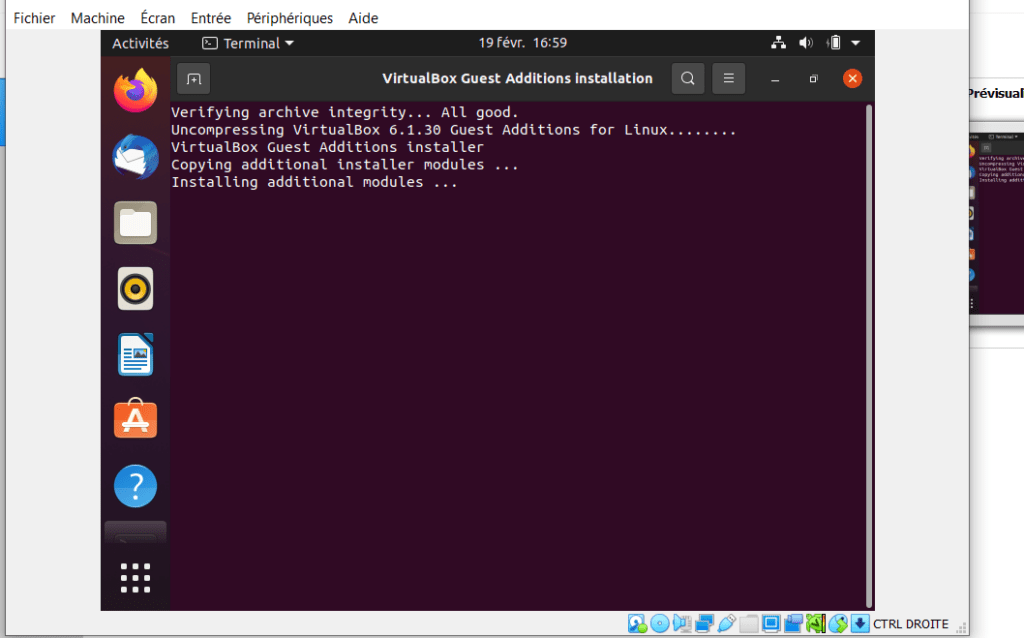Click the shared folders status icon
1024x638 pixels.
748,624
